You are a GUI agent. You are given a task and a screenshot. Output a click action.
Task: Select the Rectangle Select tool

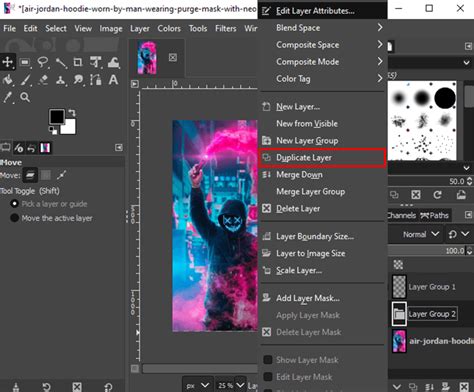click(x=25, y=62)
